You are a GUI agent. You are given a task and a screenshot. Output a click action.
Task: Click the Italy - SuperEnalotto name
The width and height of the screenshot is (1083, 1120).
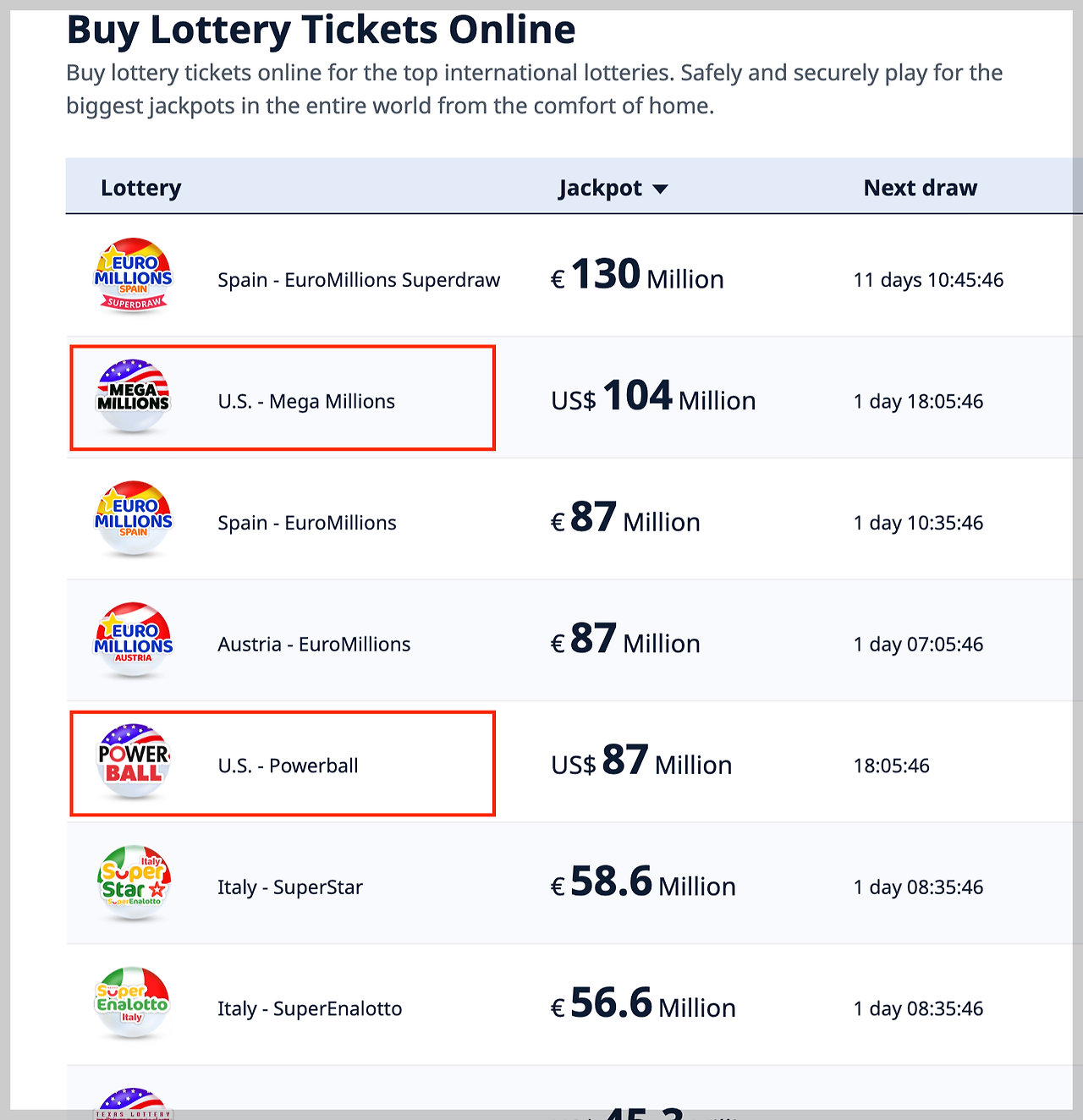point(310,1008)
